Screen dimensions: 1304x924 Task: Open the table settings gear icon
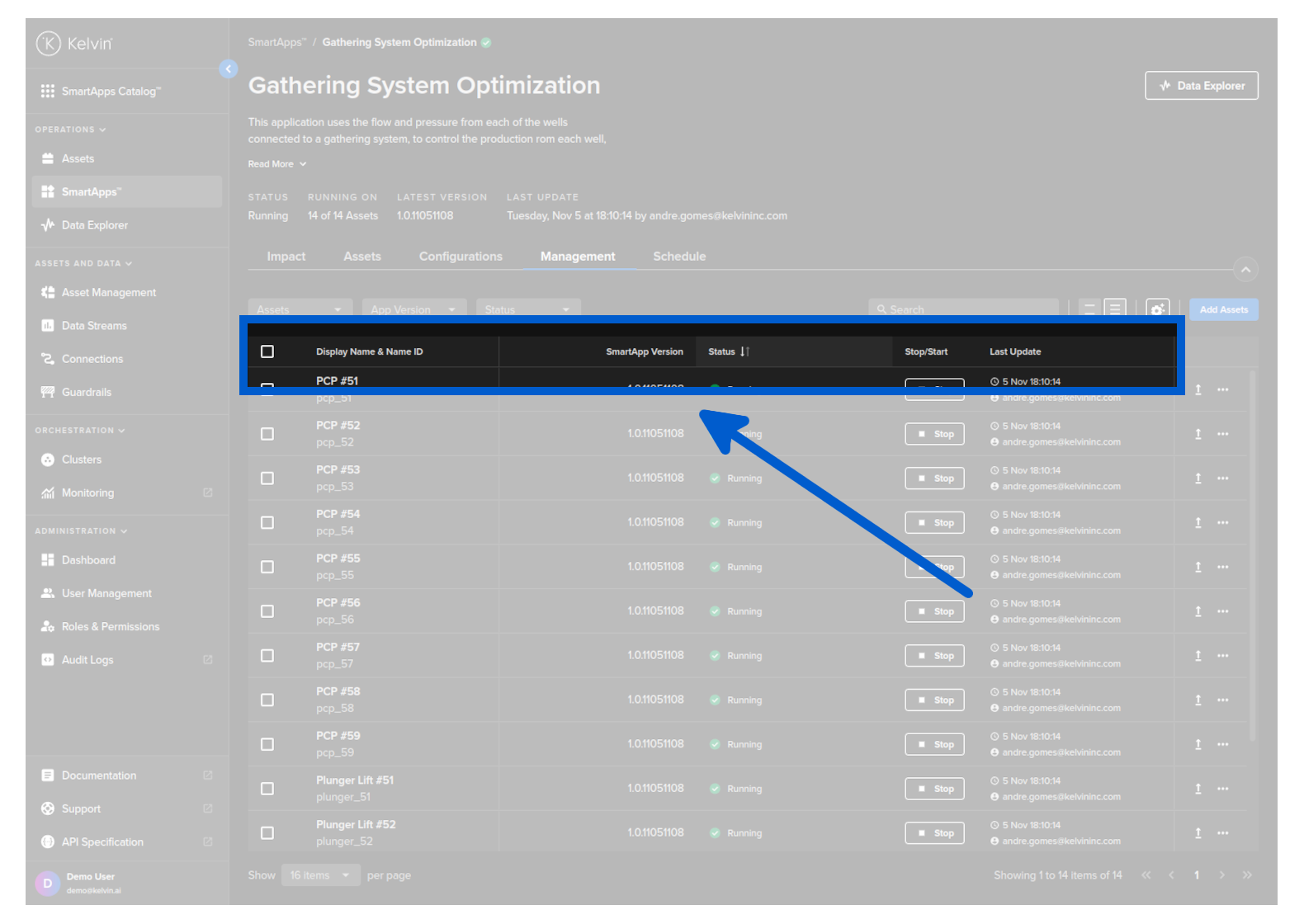(x=1157, y=309)
